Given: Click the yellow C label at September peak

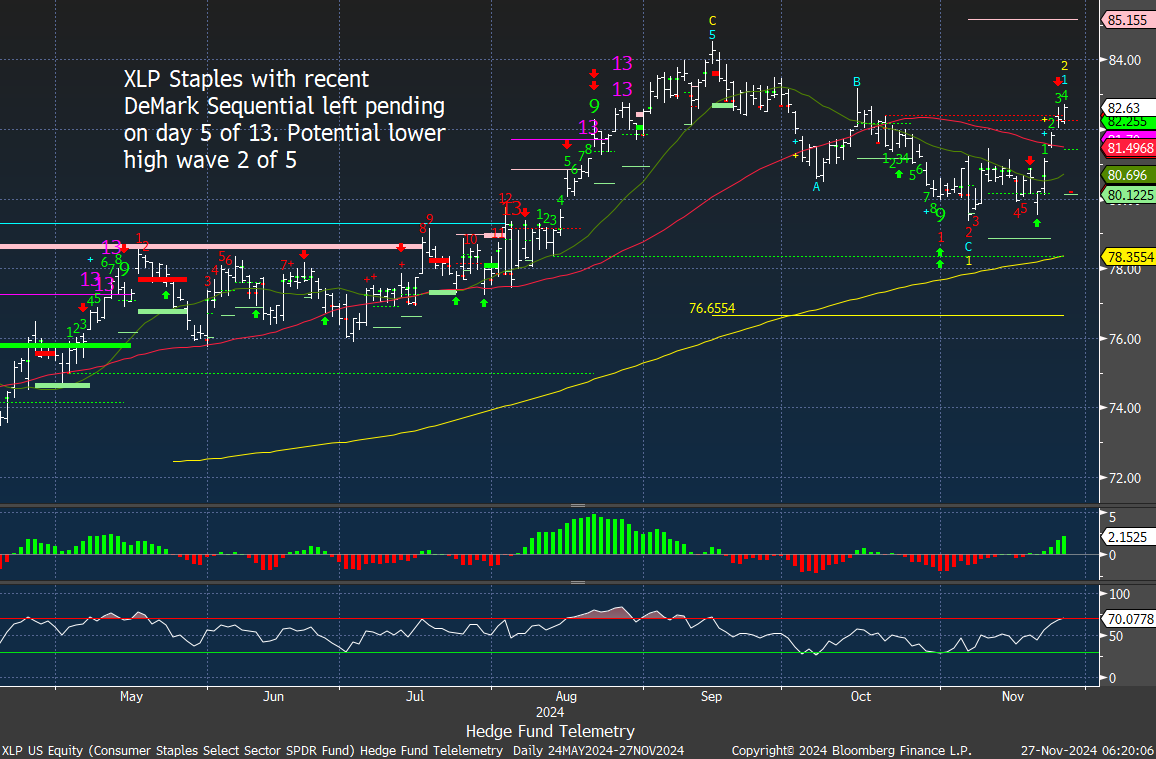Looking at the screenshot, I should point(712,20).
